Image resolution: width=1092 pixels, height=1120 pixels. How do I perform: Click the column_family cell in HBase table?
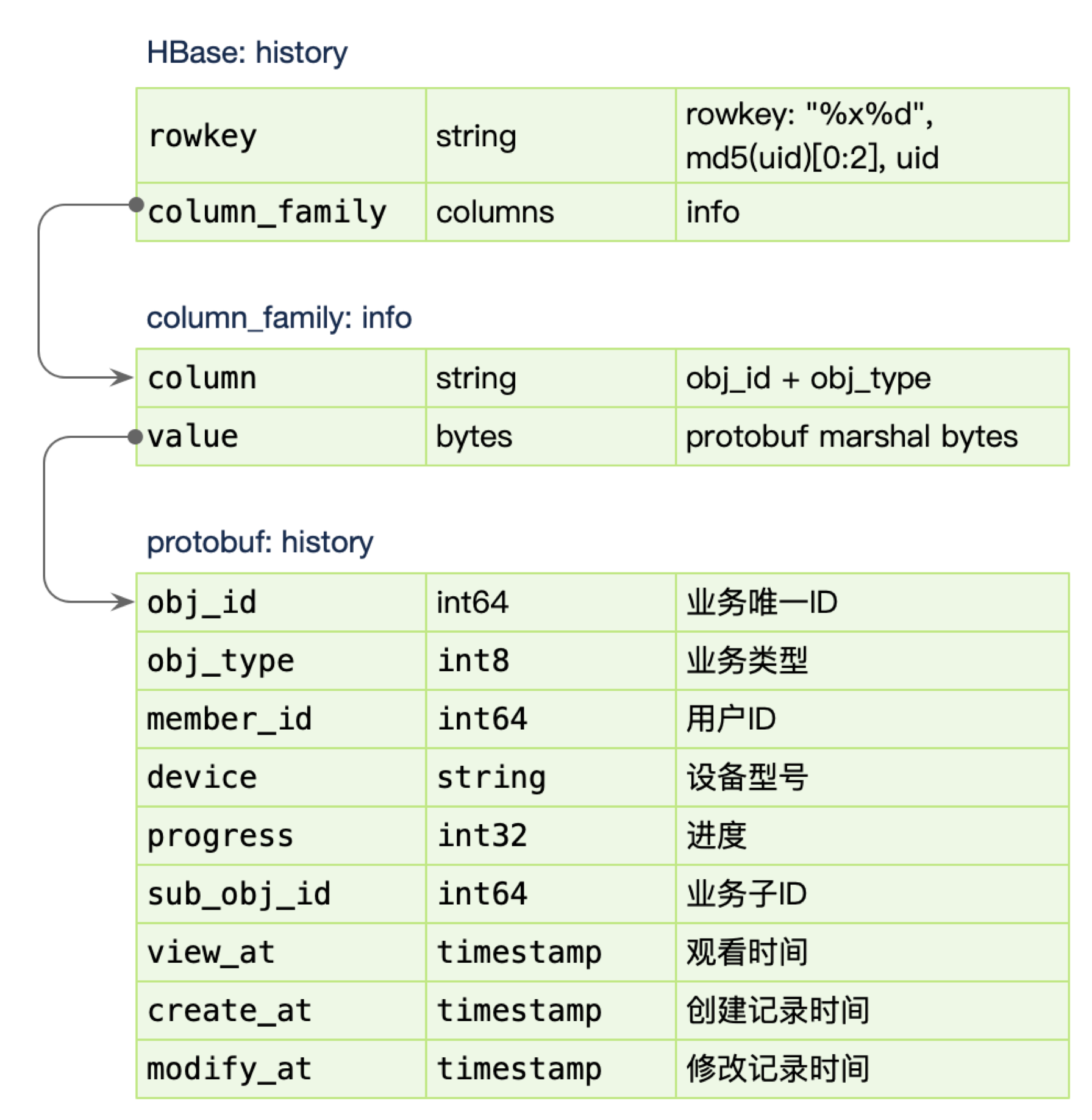281,212
